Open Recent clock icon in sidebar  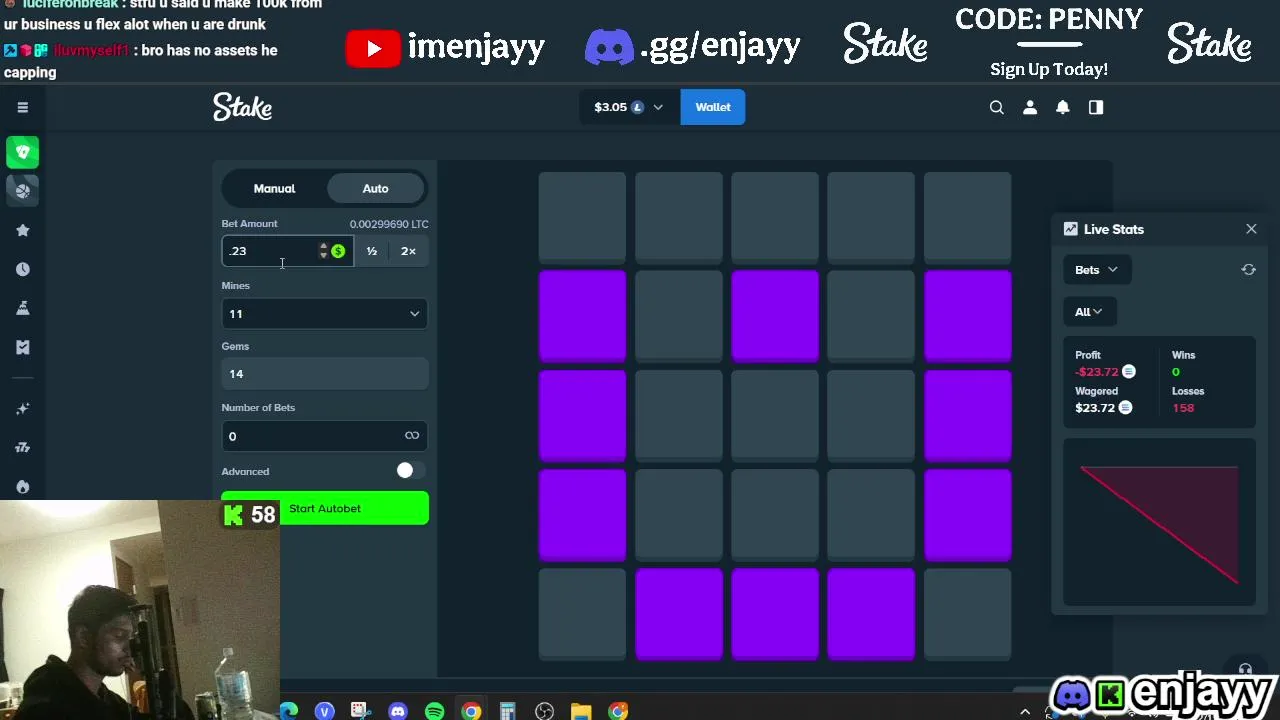click(22, 269)
